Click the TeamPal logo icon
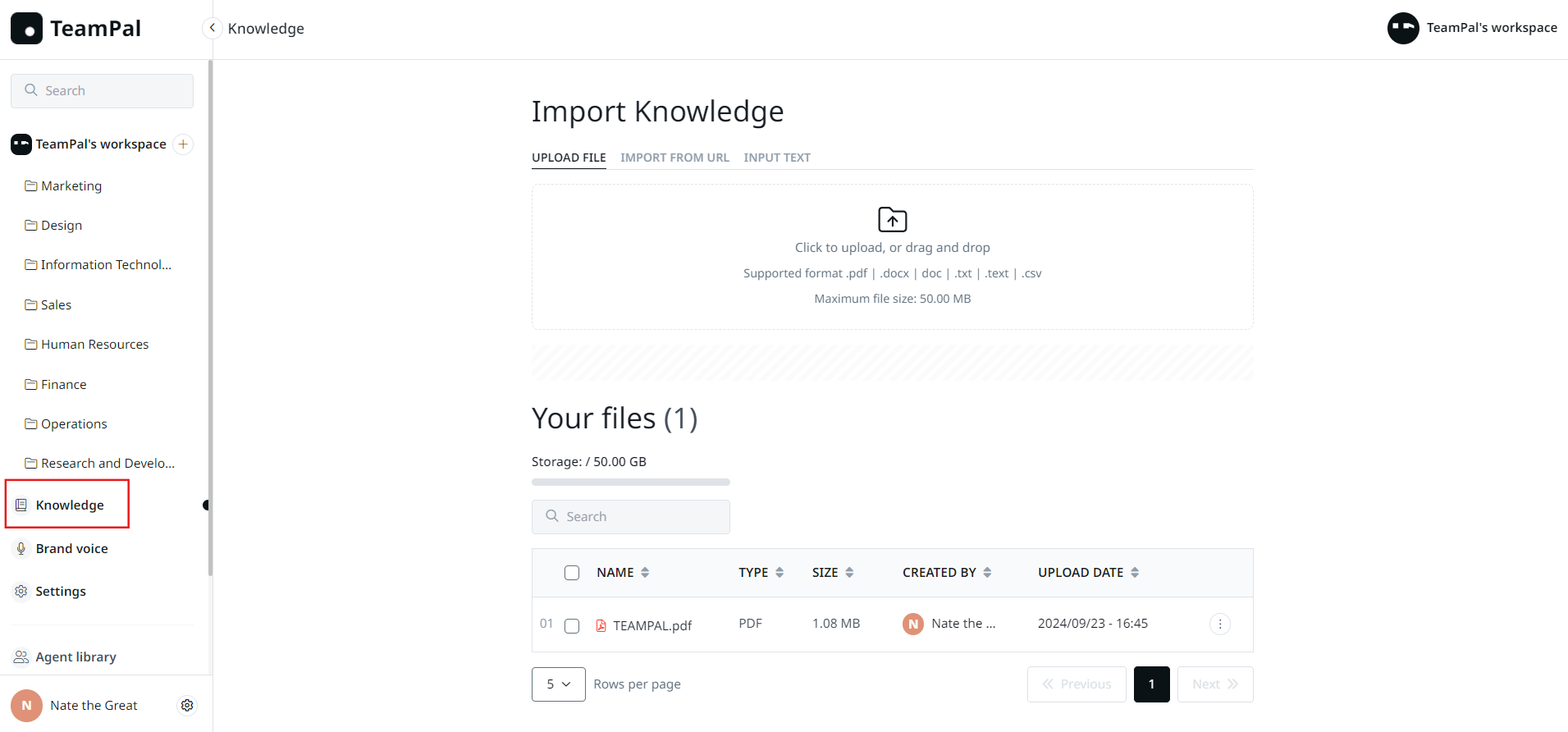1568x732 pixels. (x=26, y=29)
